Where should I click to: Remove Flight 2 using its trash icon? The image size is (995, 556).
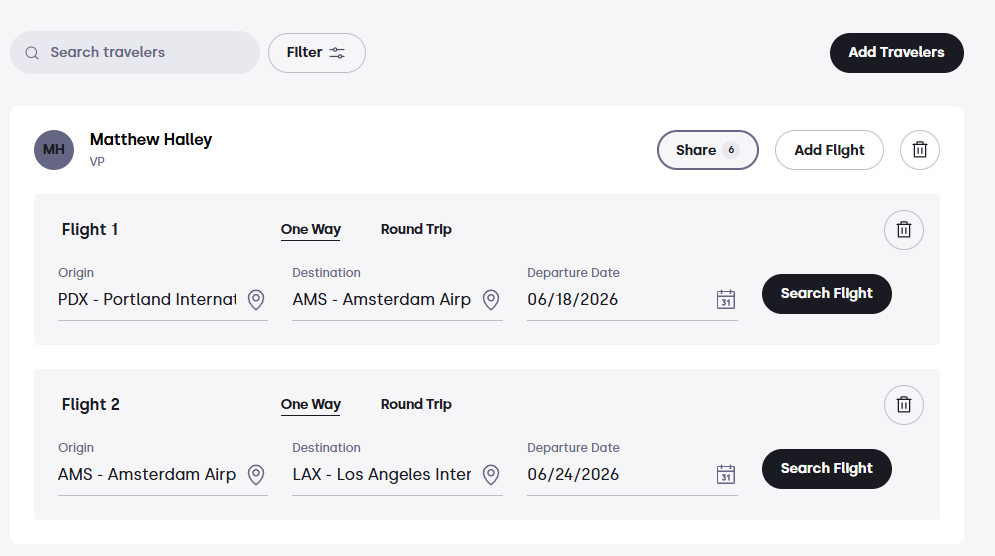(904, 405)
